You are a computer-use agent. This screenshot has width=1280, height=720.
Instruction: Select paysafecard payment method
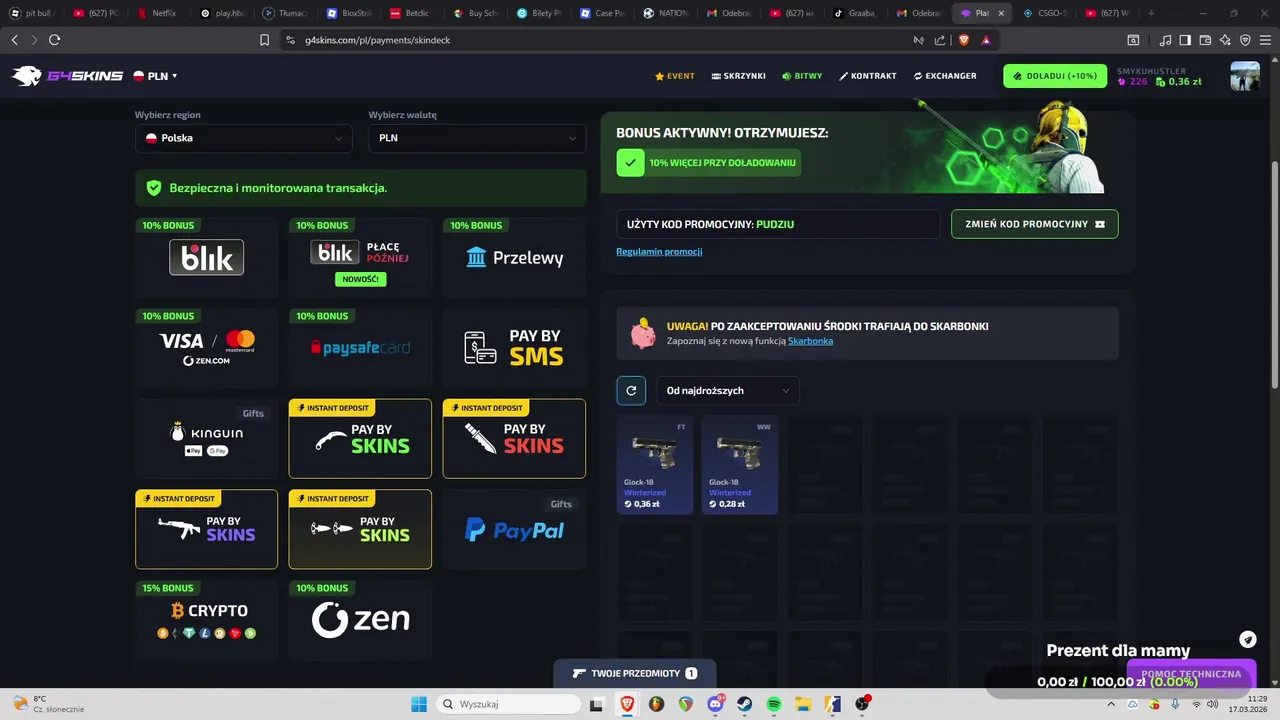click(360, 348)
